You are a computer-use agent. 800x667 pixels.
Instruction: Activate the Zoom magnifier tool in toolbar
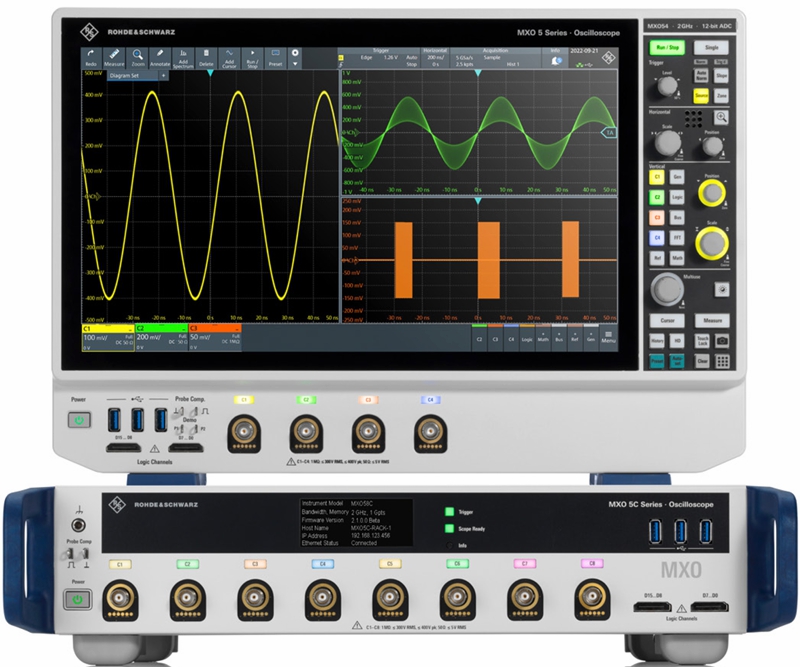pos(137,58)
